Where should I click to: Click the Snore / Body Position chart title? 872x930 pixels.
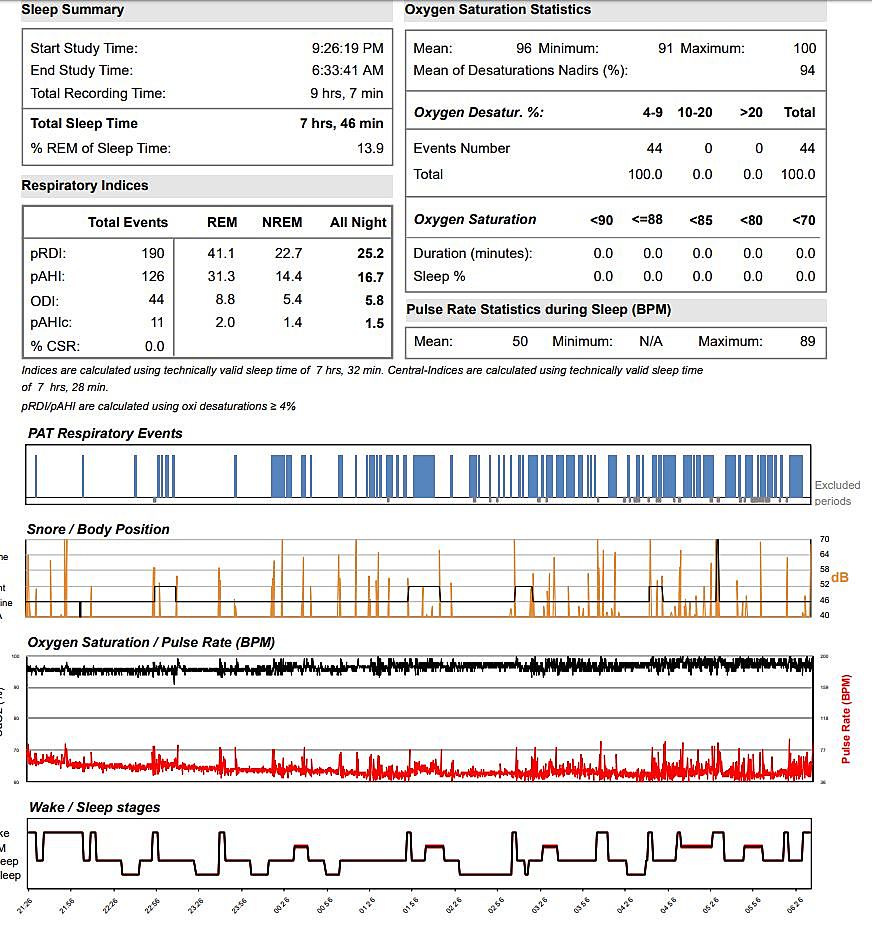tap(98, 530)
